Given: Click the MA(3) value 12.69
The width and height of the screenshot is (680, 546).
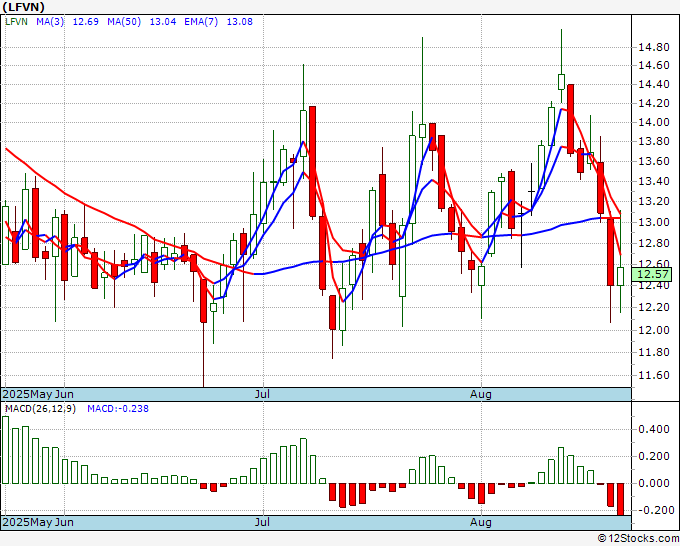Looking at the screenshot, I should coord(85,22).
